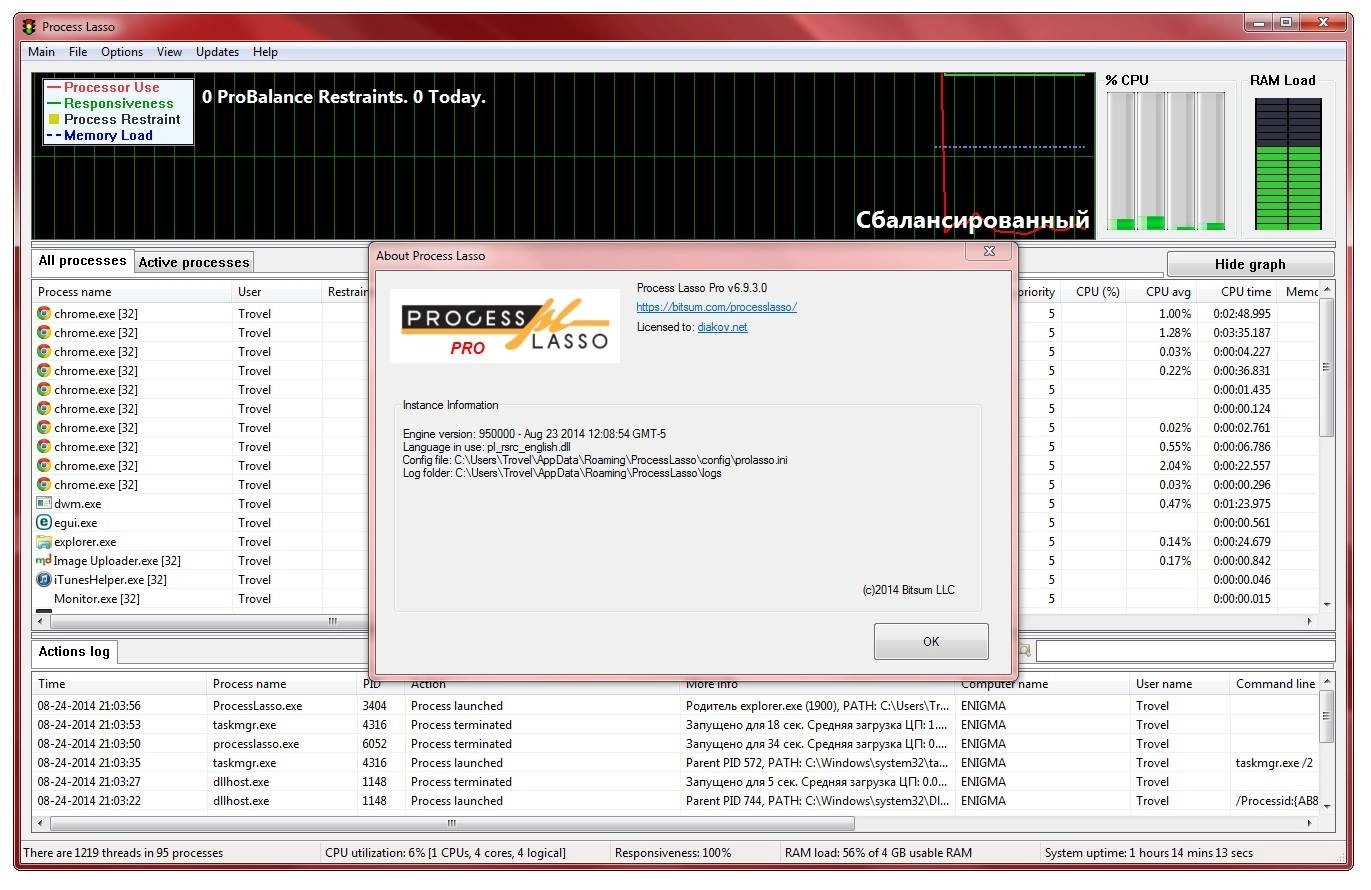Viewport: 1371px width, 890px height.
Task: Click the explorer.exe folder icon
Action: tap(44, 542)
